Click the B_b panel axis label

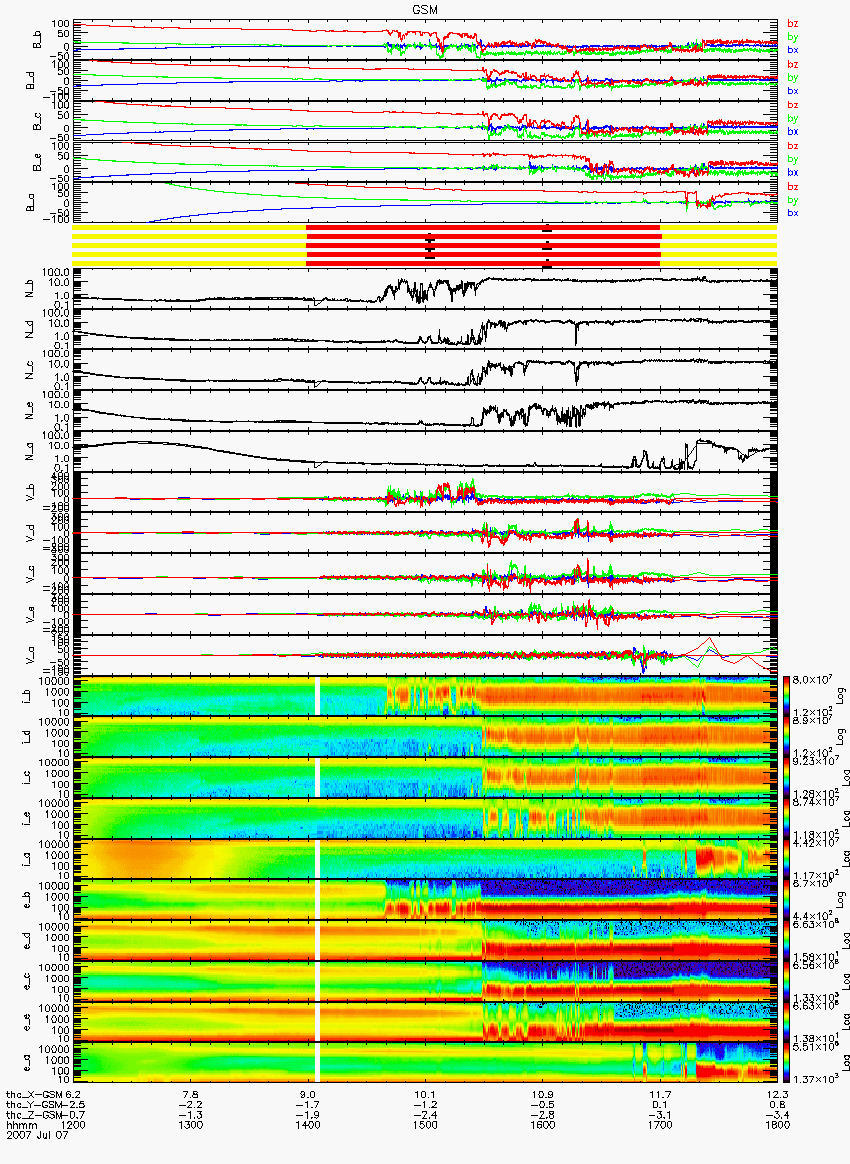click(37, 41)
